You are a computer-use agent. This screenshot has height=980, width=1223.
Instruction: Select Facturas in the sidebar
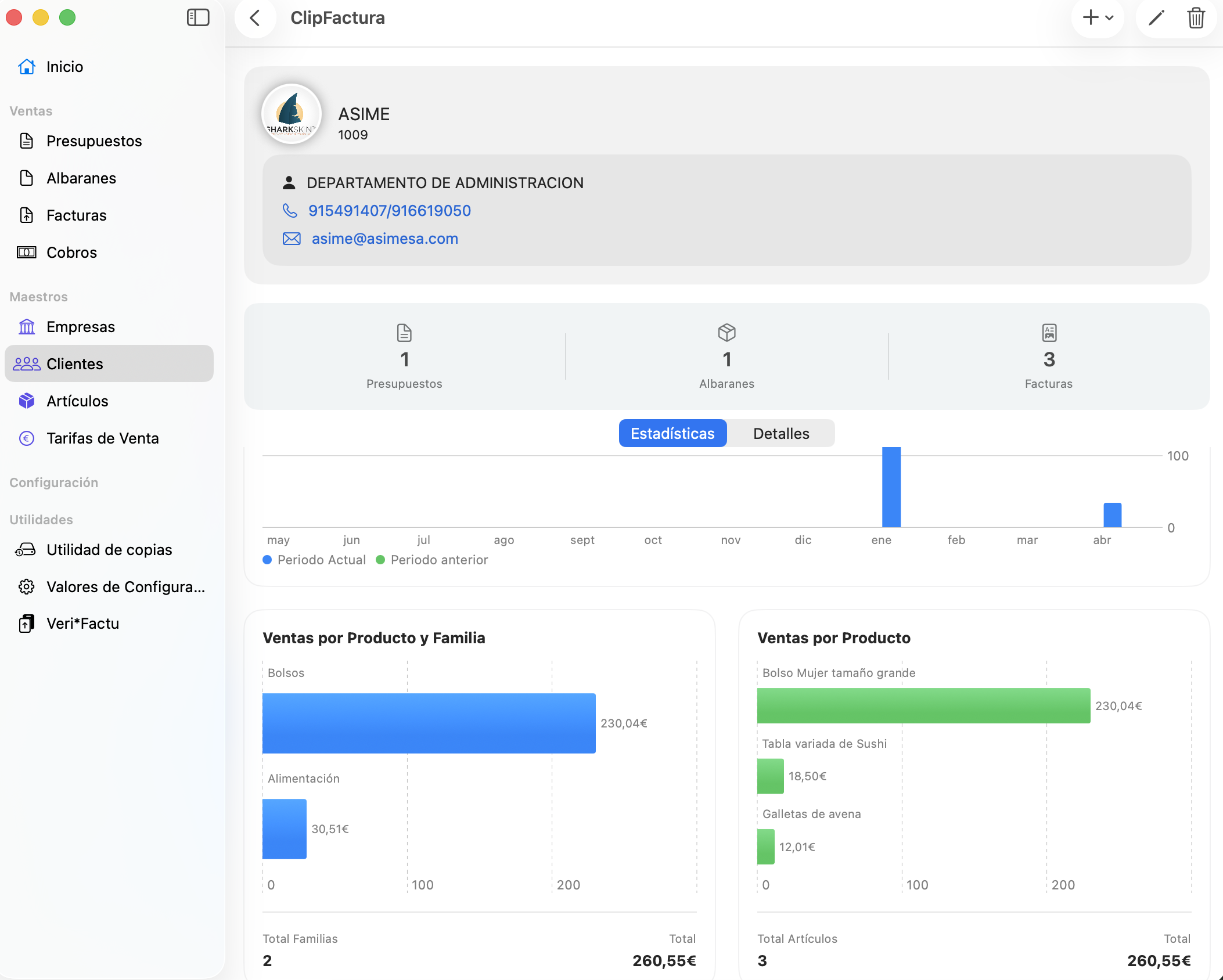click(76, 215)
